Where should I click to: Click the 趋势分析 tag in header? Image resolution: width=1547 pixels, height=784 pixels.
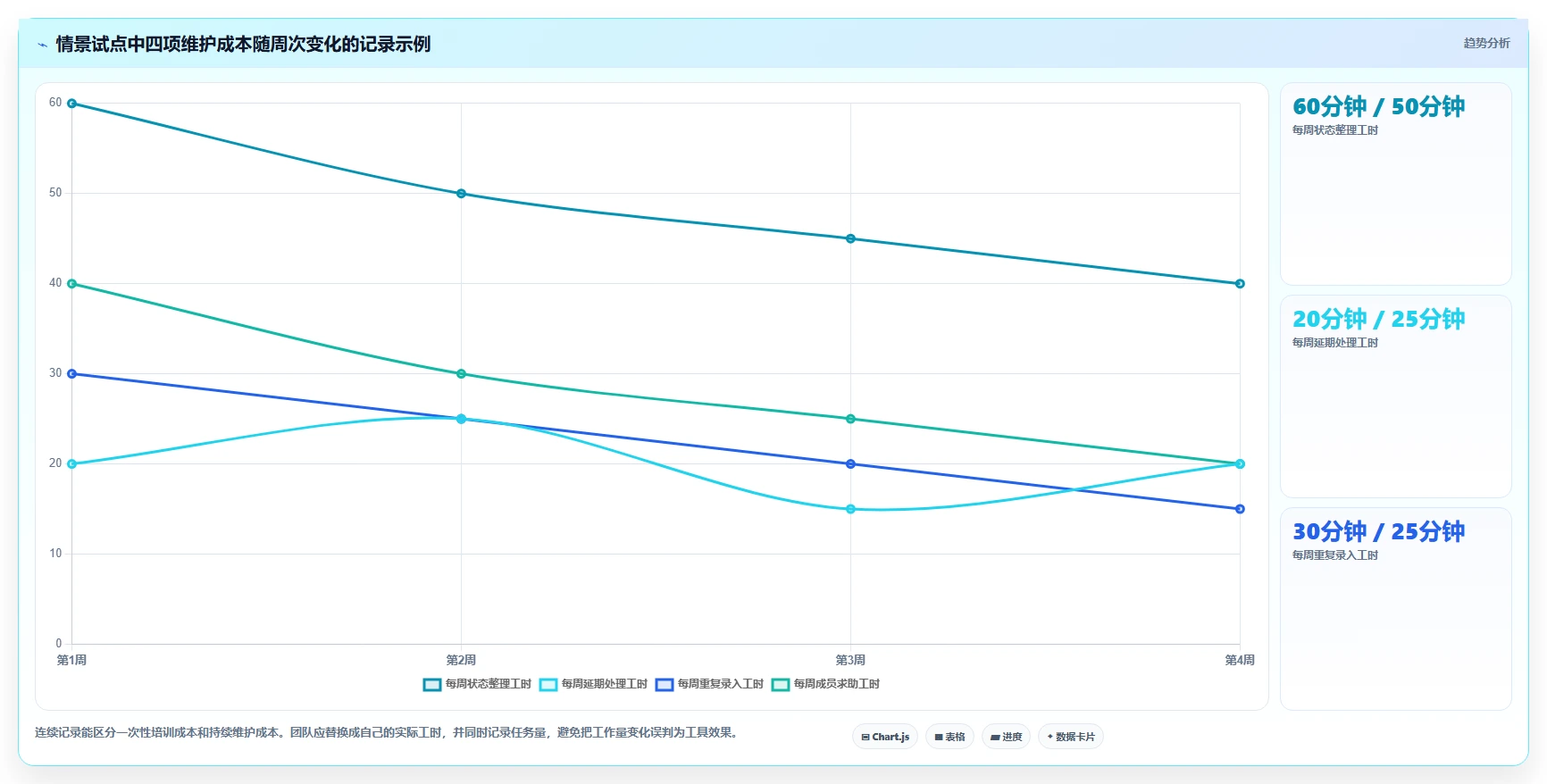point(1486,43)
